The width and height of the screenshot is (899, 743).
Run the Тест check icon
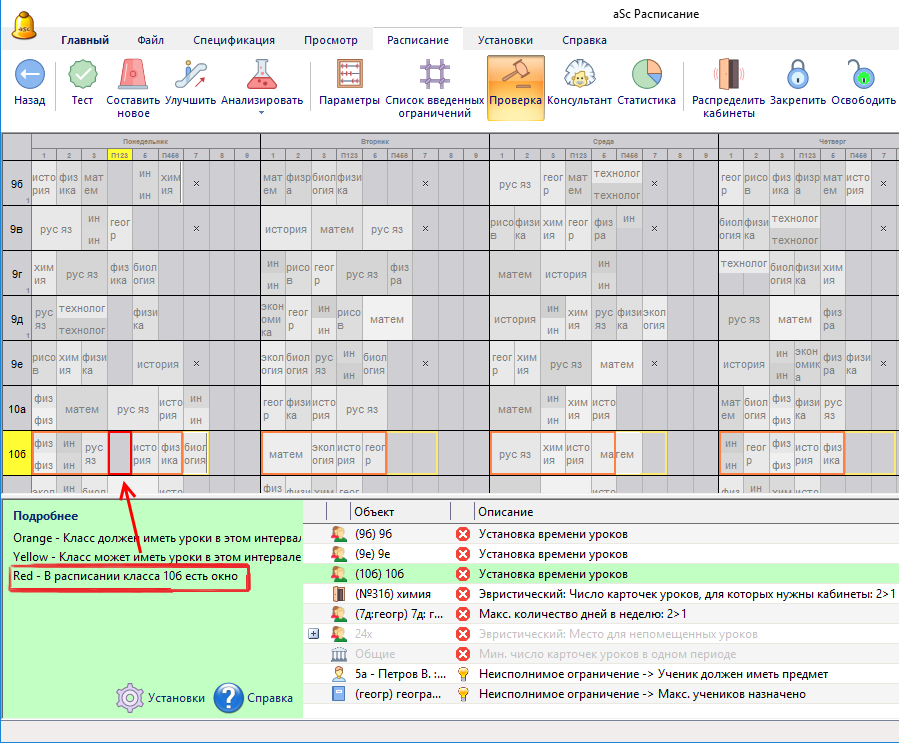[x=82, y=75]
